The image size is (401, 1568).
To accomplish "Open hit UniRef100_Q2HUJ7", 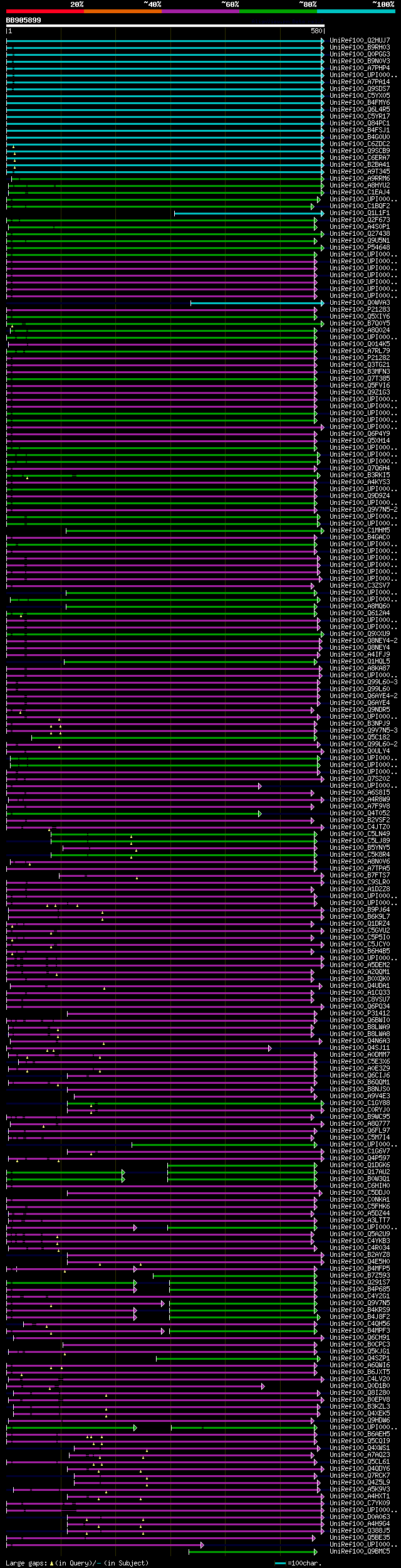I will point(360,41).
